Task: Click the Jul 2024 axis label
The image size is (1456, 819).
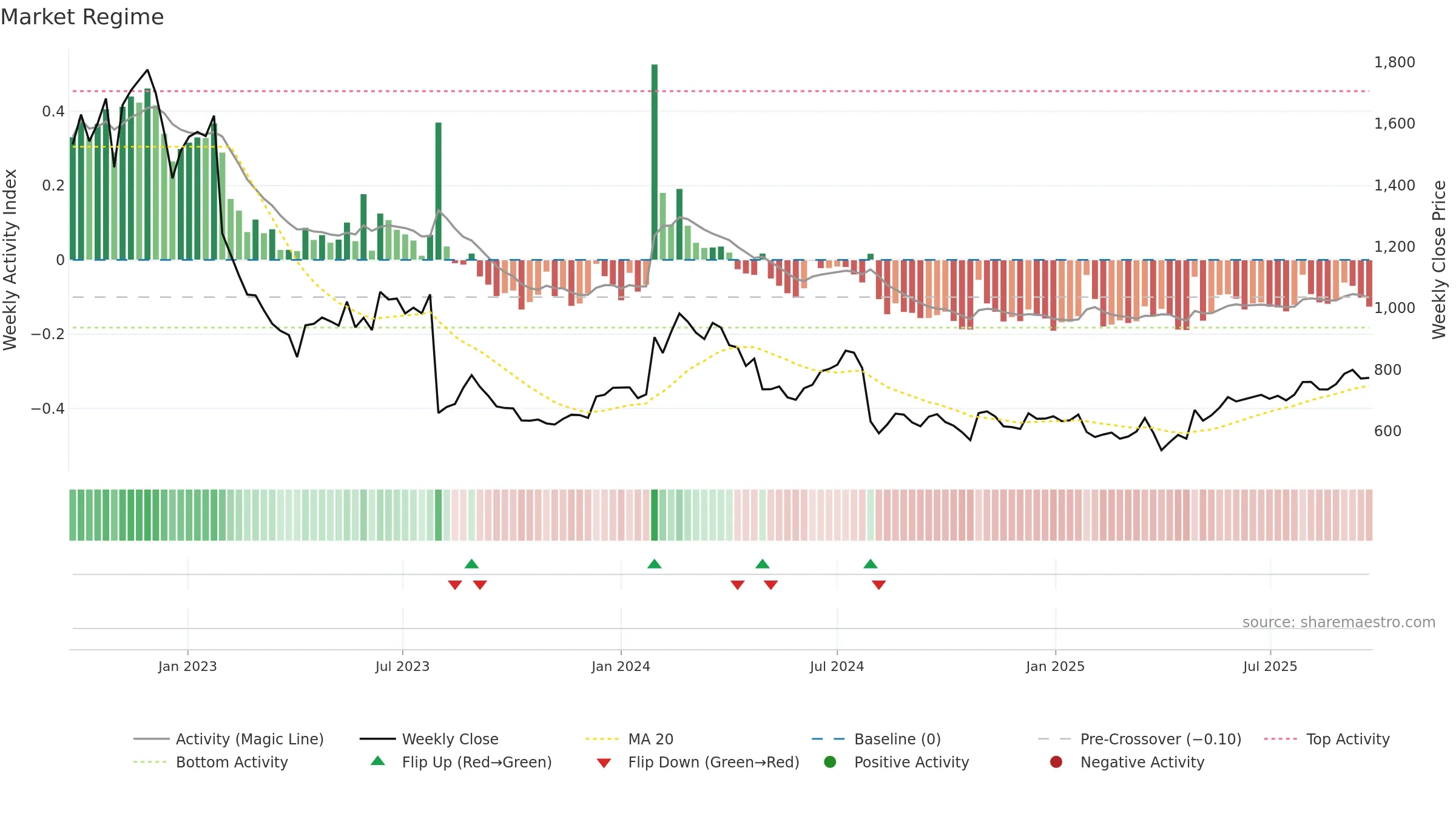Action: 837,666
